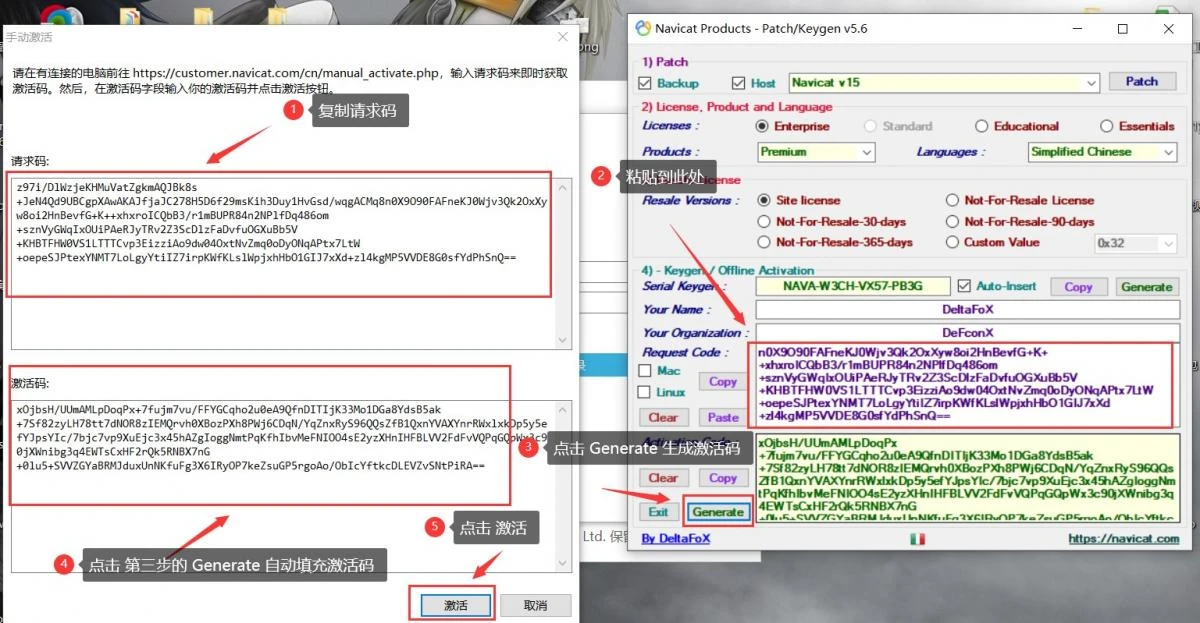This screenshot has height=623, width=1200.
Task: Expand the Products Premium dropdown
Action: tap(816, 152)
